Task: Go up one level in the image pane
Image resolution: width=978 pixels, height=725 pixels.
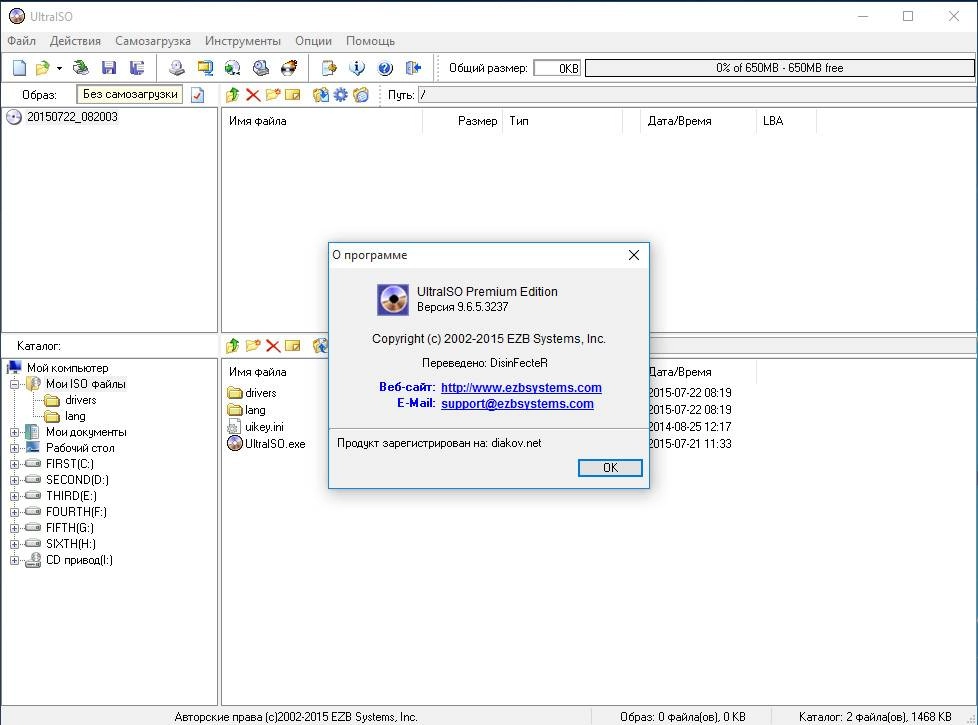Action: (x=233, y=95)
